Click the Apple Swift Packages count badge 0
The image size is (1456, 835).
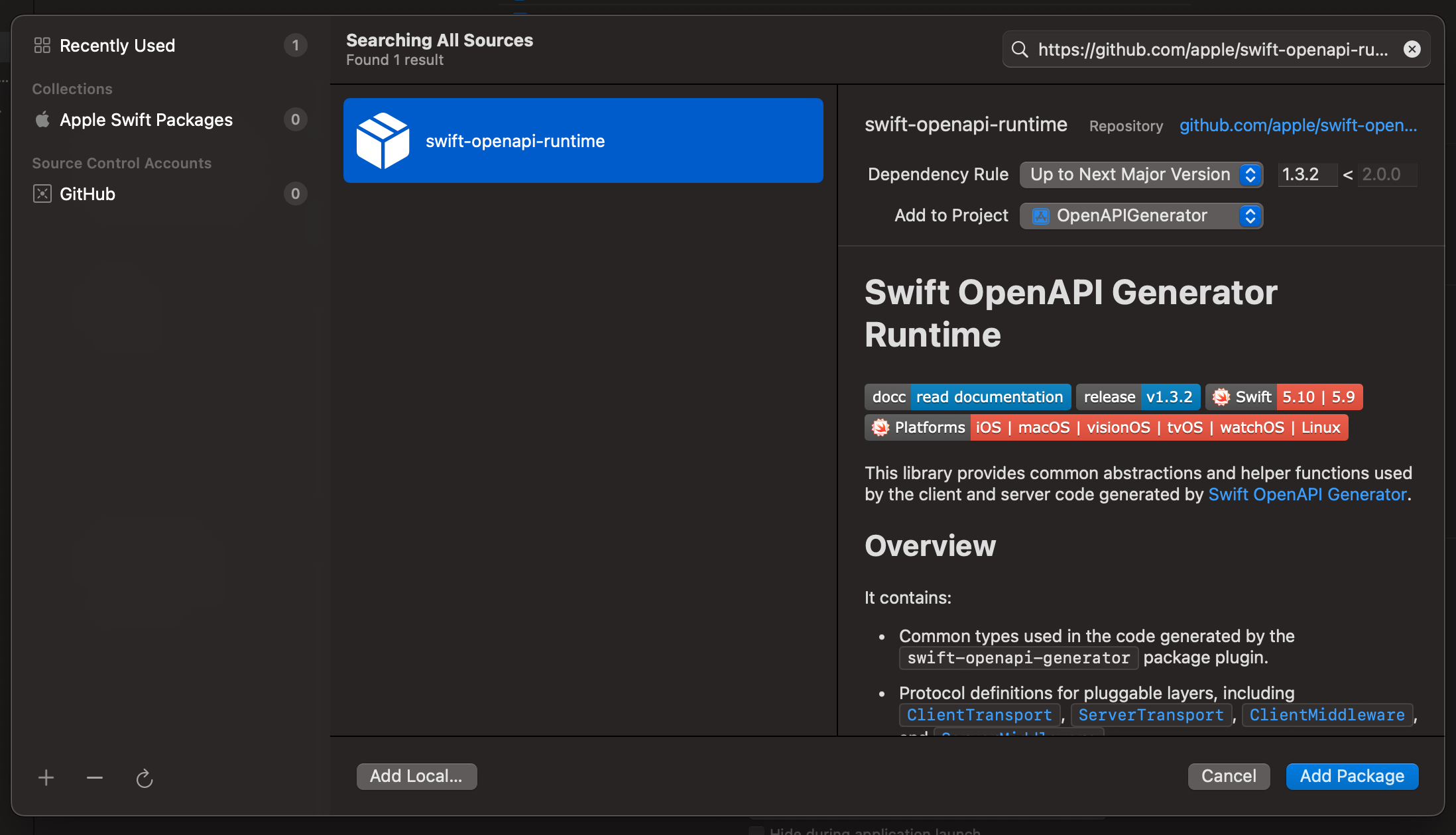pyautogui.click(x=296, y=119)
